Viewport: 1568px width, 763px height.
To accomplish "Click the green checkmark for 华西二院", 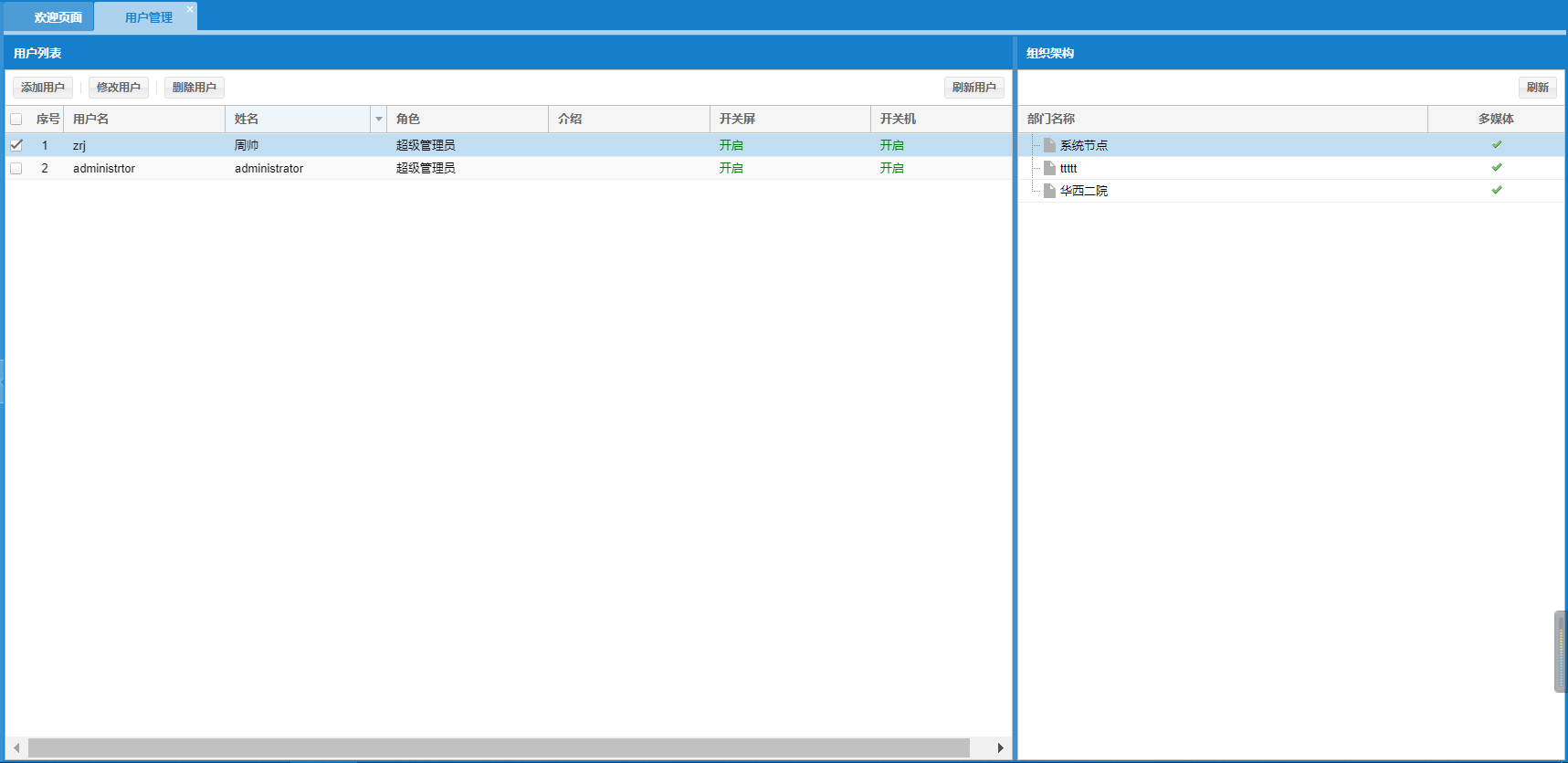I will click(1497, 190).
